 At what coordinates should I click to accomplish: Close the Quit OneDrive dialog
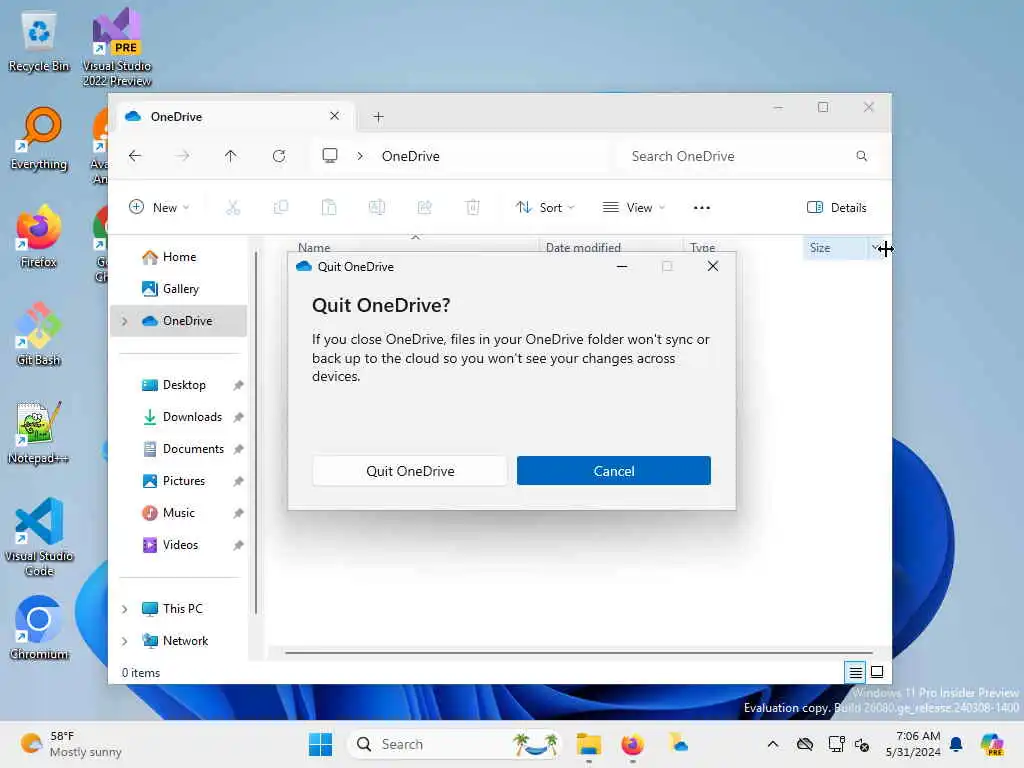pyautogui.click(x=712, y=266)
